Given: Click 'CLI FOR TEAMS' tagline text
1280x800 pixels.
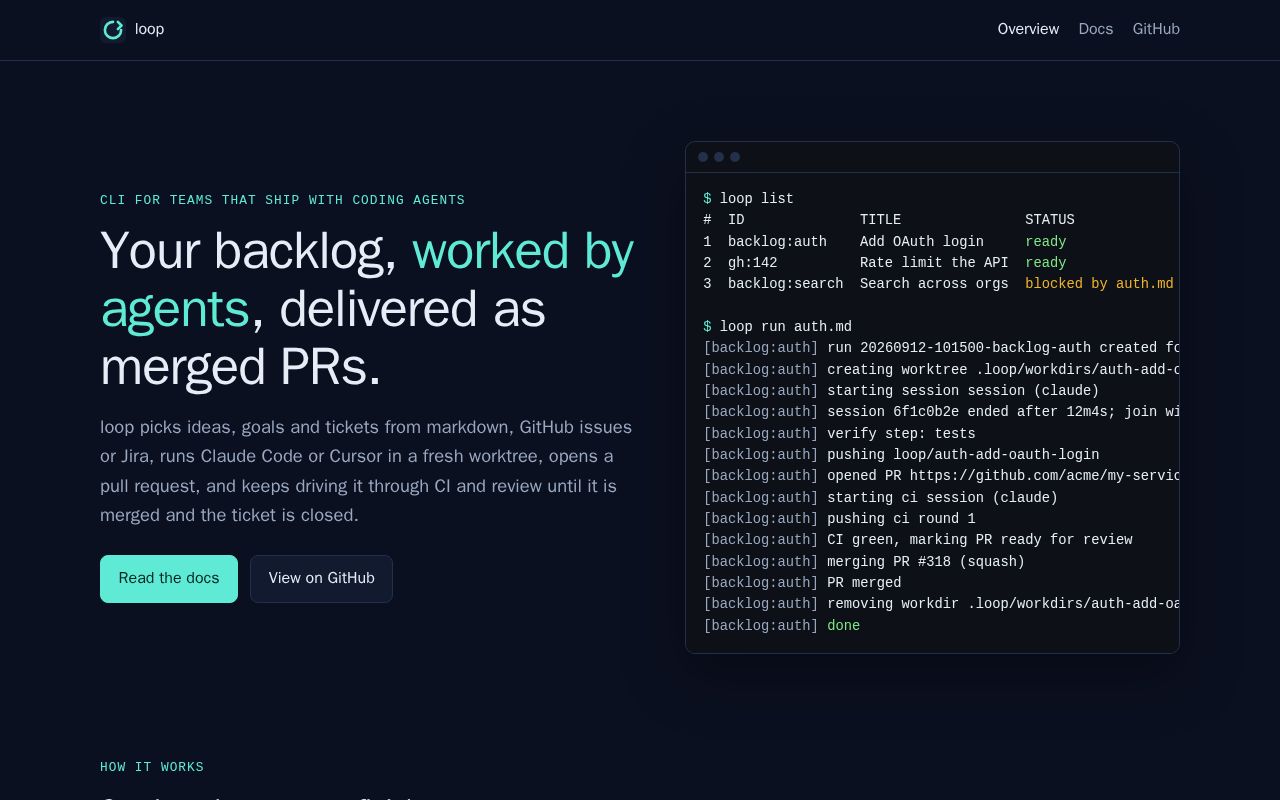Looking at the screenshot, I should click(x=282, y=200).
